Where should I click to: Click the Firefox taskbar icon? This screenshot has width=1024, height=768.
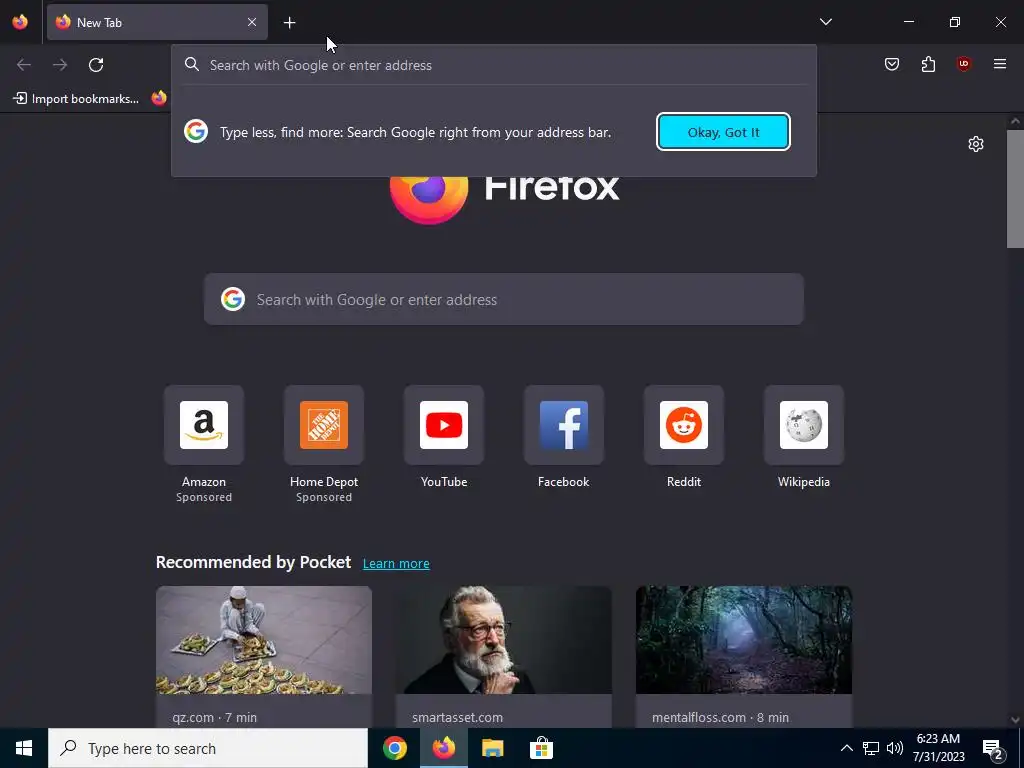pyautogui.click(x=443, y=748)
